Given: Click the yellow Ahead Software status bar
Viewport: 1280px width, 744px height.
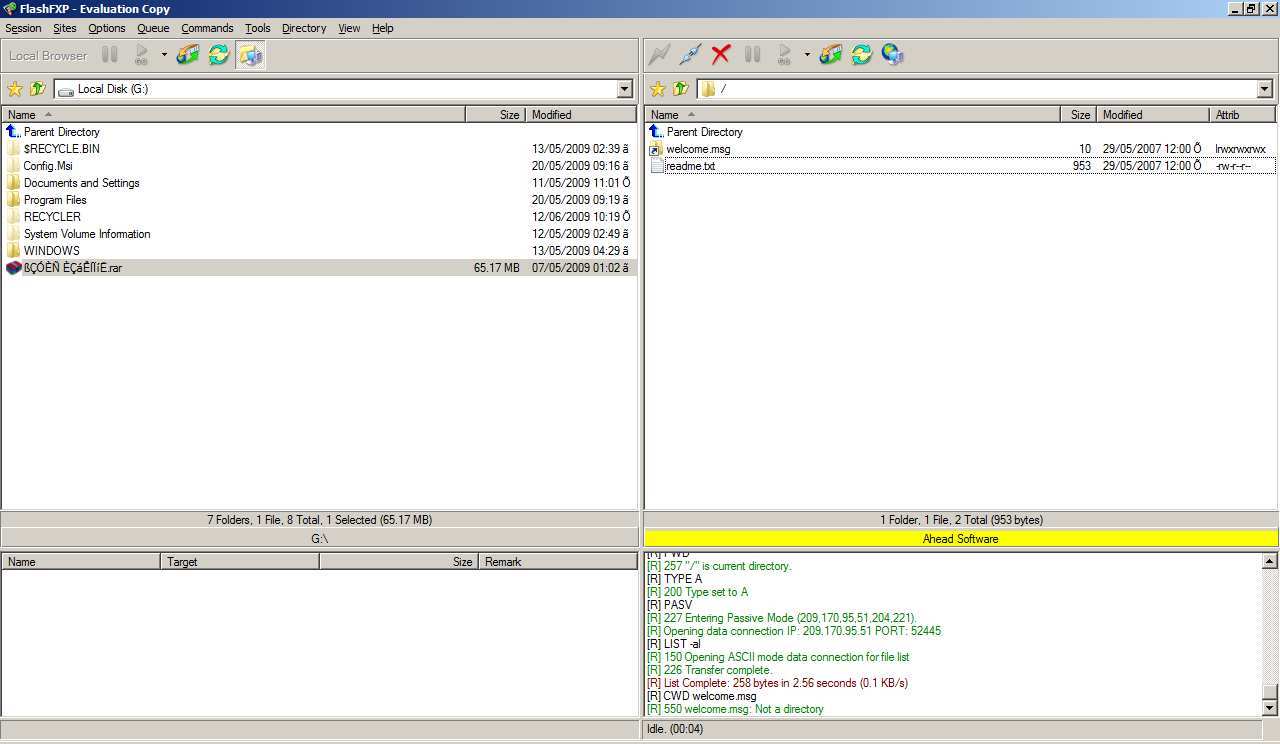Looking at the screenshot, I should 960,538.
